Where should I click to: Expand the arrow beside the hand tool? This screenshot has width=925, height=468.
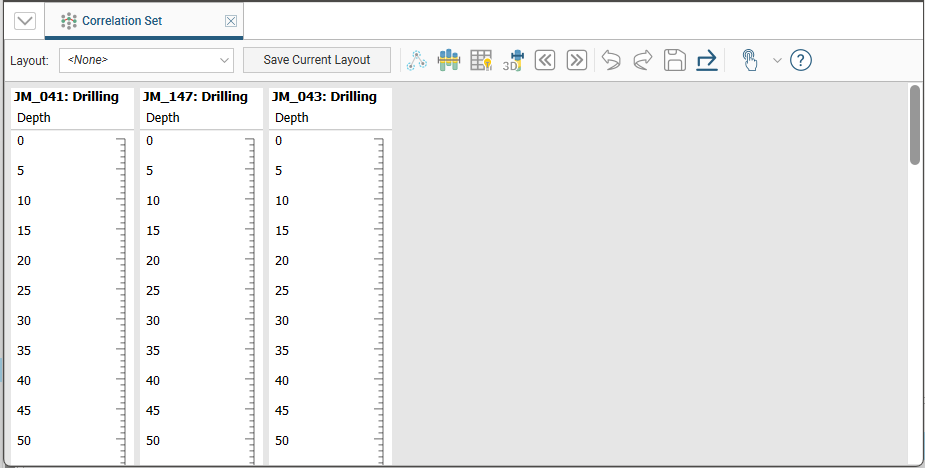pos(777,60)
